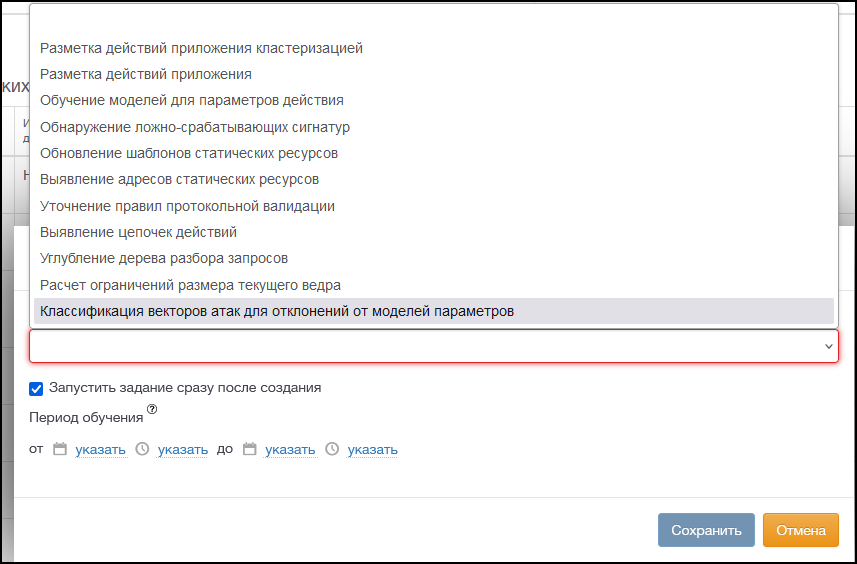Click the start date calendar icon after "от"
The image size is (857, 564).
60,449
